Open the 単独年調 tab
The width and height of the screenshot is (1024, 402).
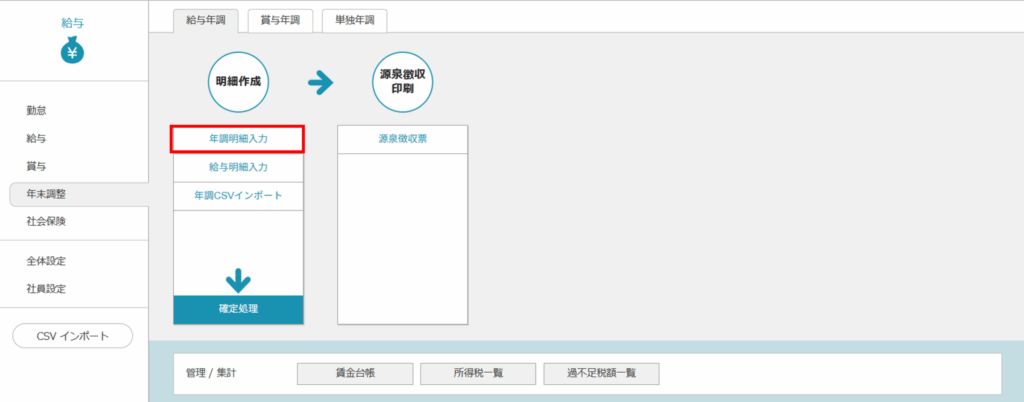[354, 20]
